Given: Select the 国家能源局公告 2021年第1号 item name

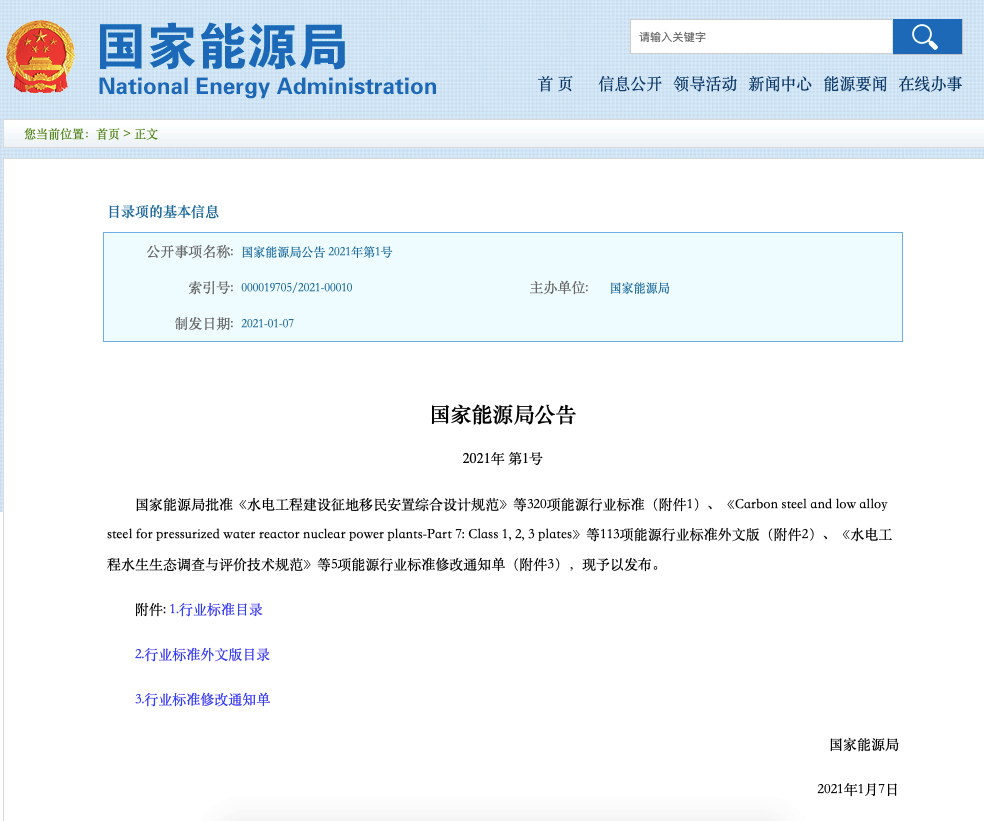Looking at the screenshot, I should pos(317,252).
